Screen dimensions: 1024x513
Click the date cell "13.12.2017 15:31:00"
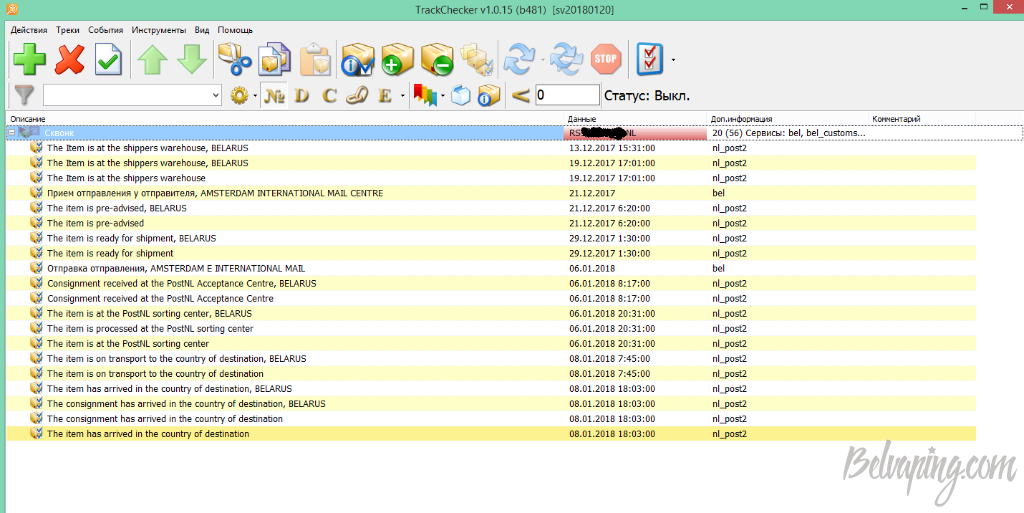(x=612, y=148)
